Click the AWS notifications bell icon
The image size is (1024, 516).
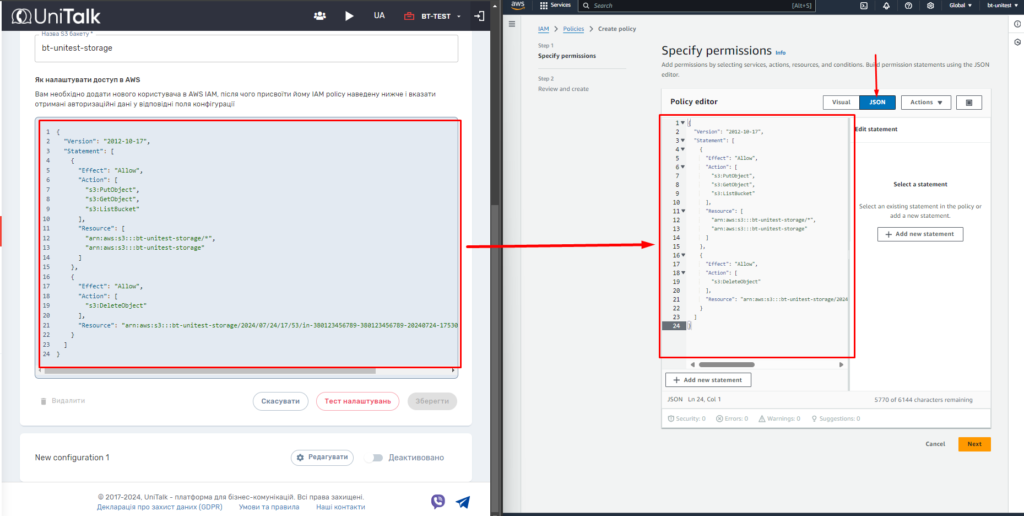tap(884, 5)
